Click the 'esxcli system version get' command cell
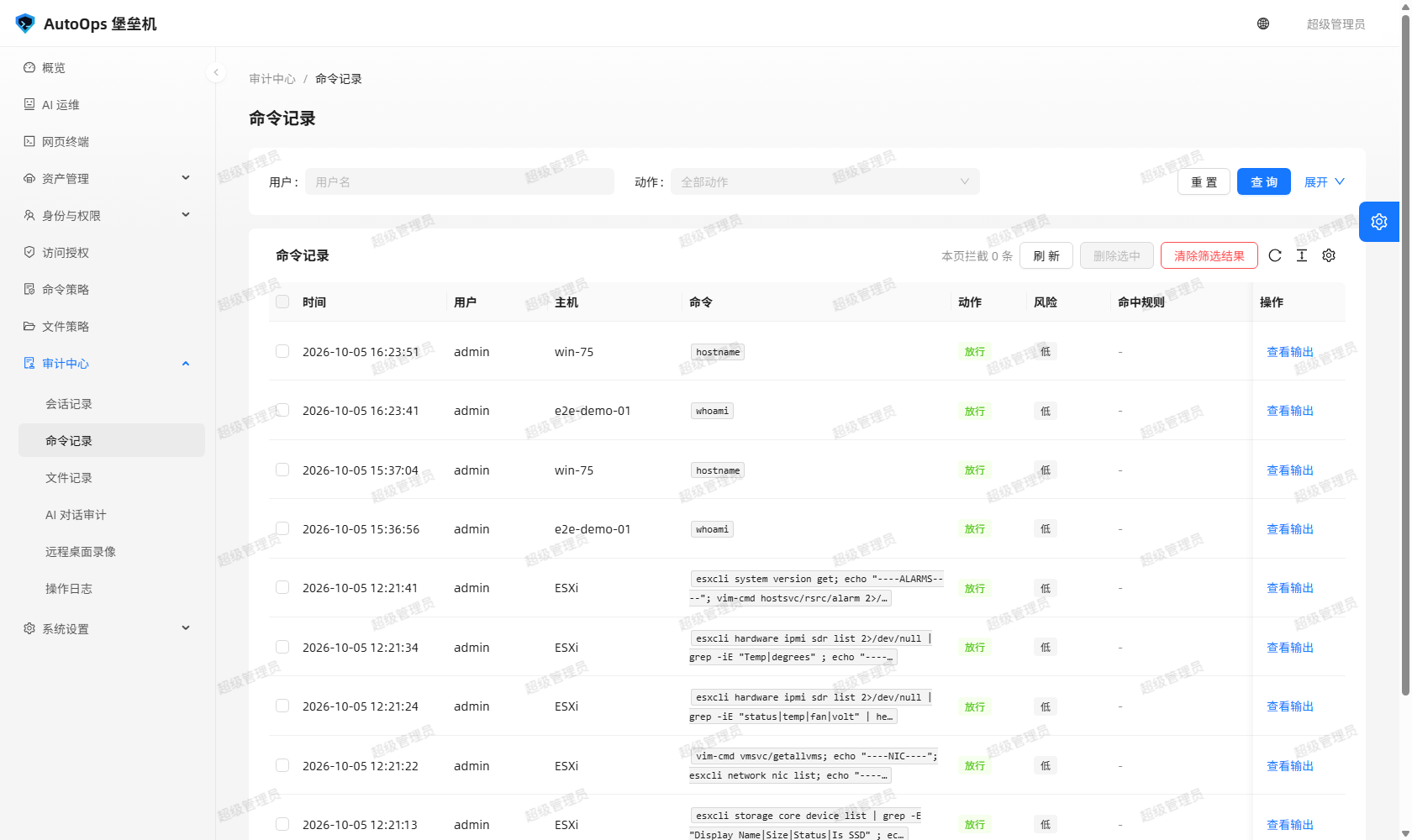The height and width of the screenshot is (840, 1412). [x=816, y=588]
